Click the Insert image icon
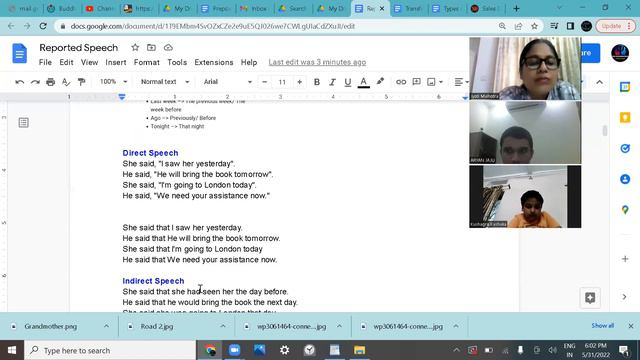 pos(431,82)
